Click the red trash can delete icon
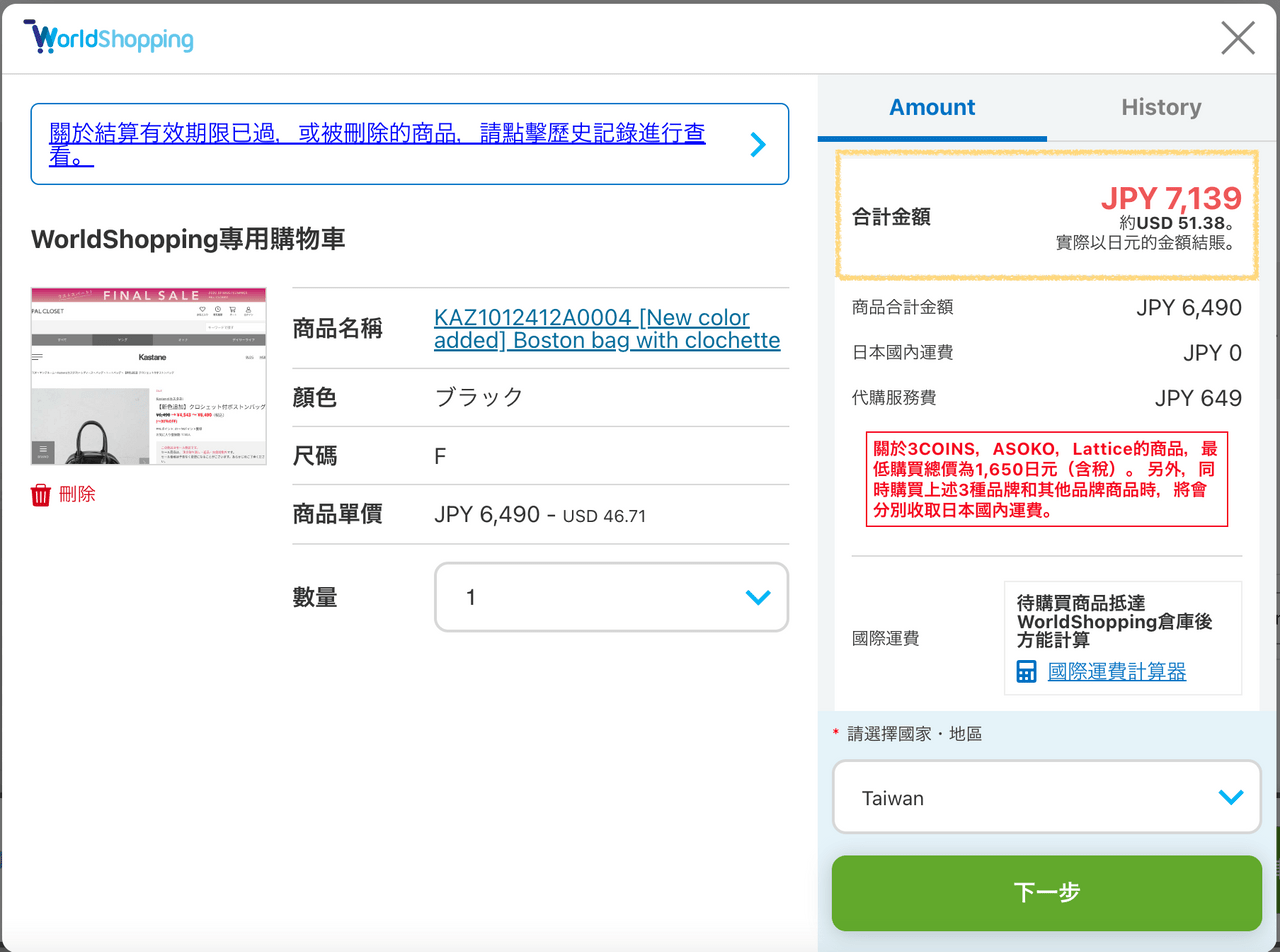Screen dimensions: 1280x952 coord(41,494)
